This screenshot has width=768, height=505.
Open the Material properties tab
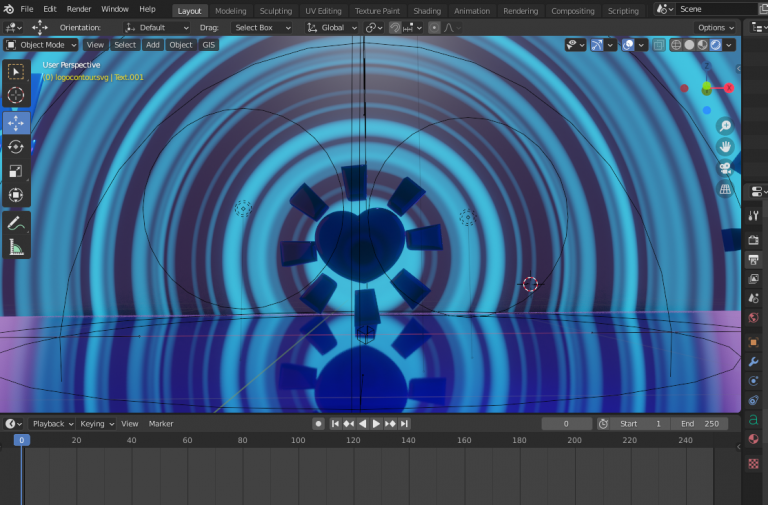[753, 439]
